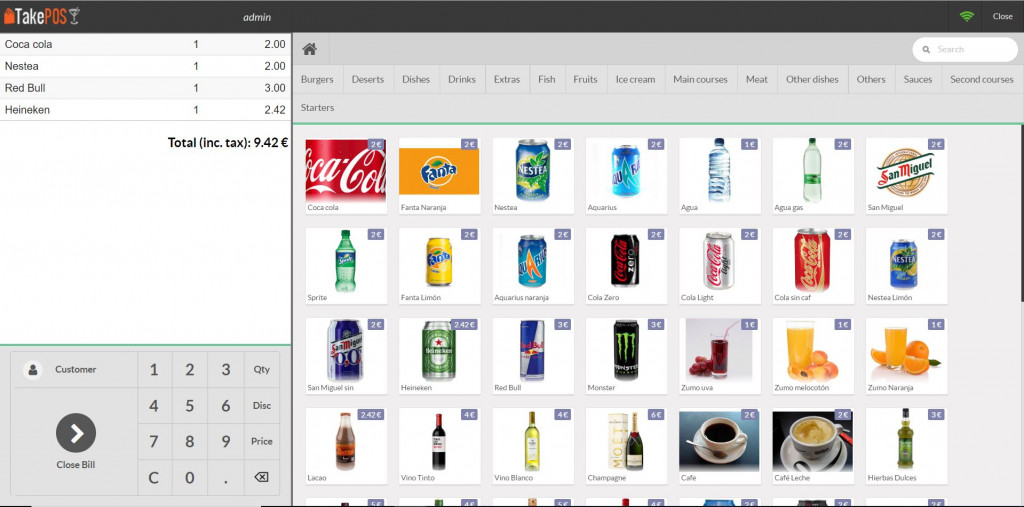Screen dimensions: 1024x507
Task: Select Lacao bottle product
Action: point(346,446)
